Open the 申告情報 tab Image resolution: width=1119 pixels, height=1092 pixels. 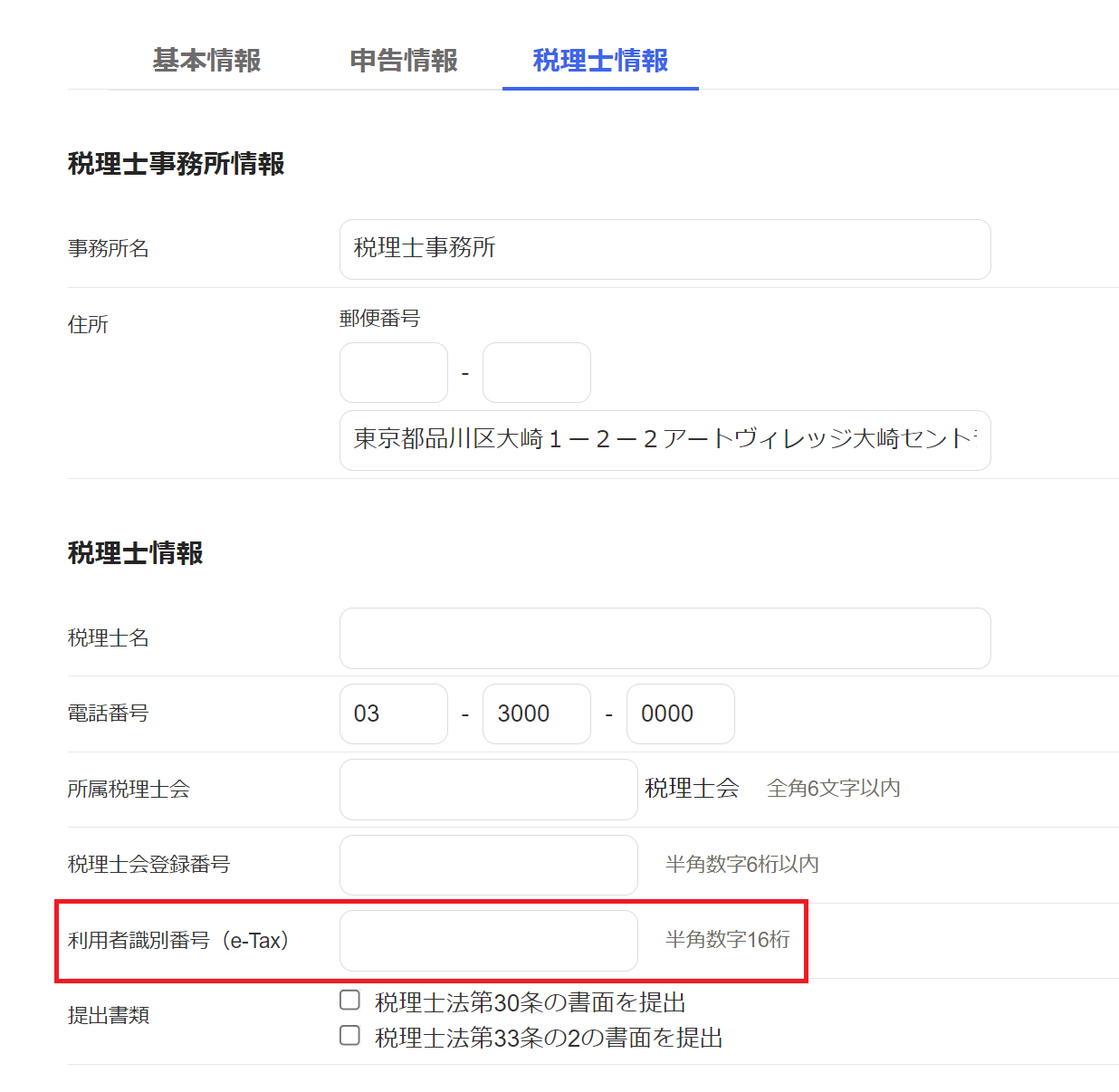pos(404,61)
